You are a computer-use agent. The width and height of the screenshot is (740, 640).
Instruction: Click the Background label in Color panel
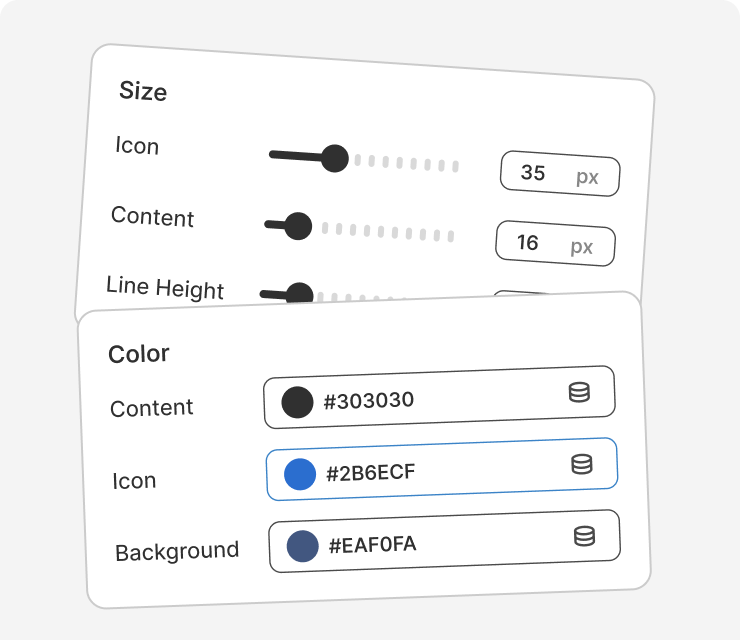tap(177, 551)
